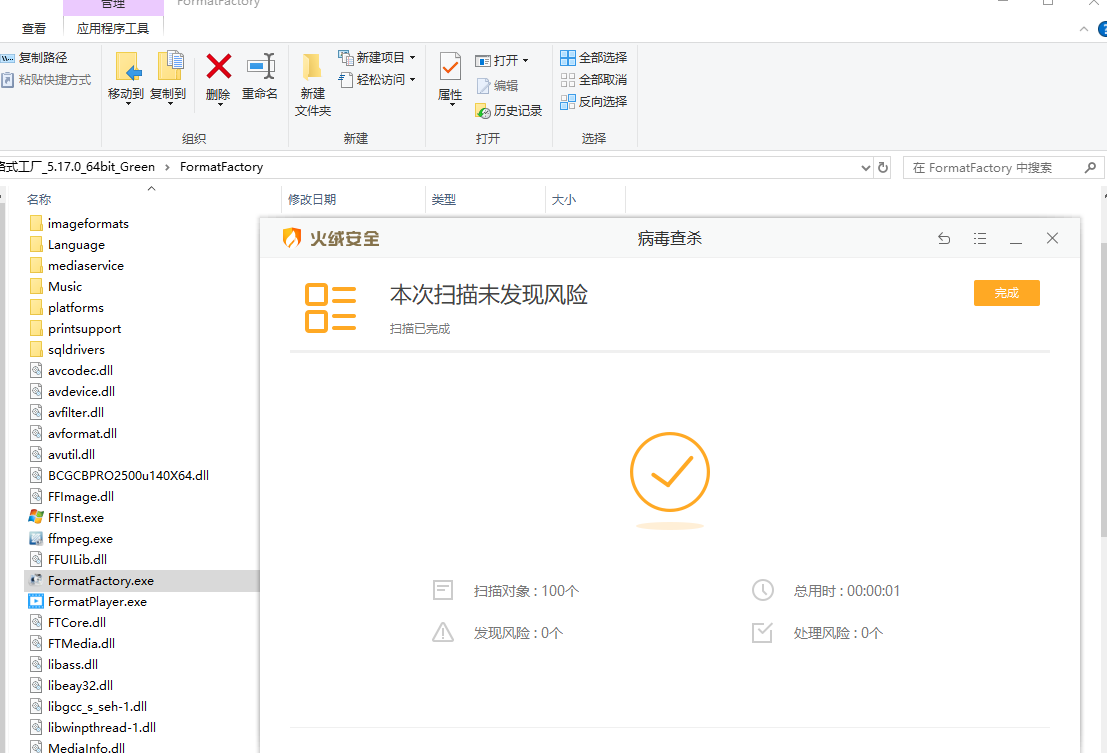Click 编辑 (Edit) in the ribbon
The height and width of the screenshot is (753, 1107).
pos(498,85)
